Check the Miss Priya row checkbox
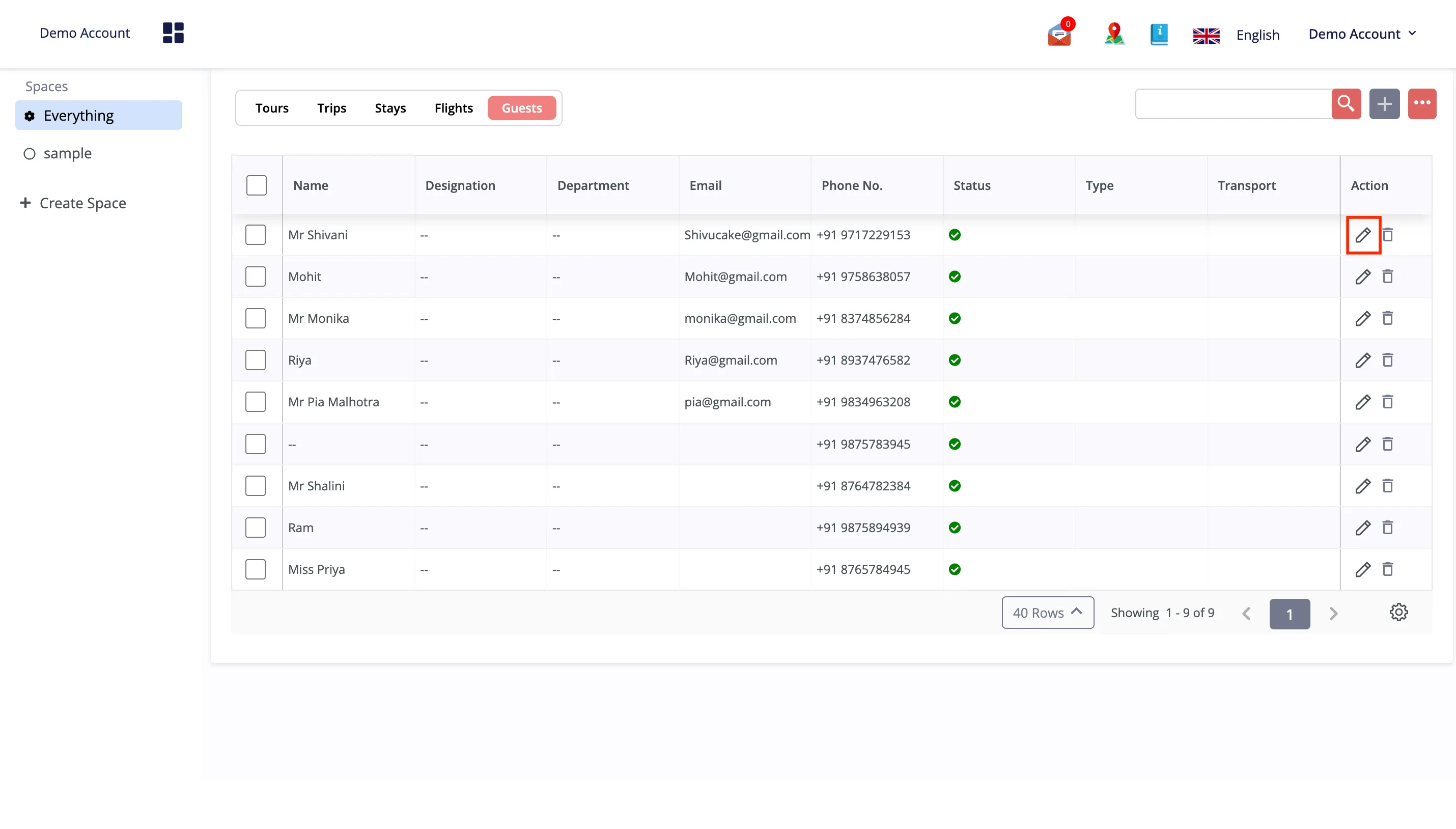 [x=256, y=569]
